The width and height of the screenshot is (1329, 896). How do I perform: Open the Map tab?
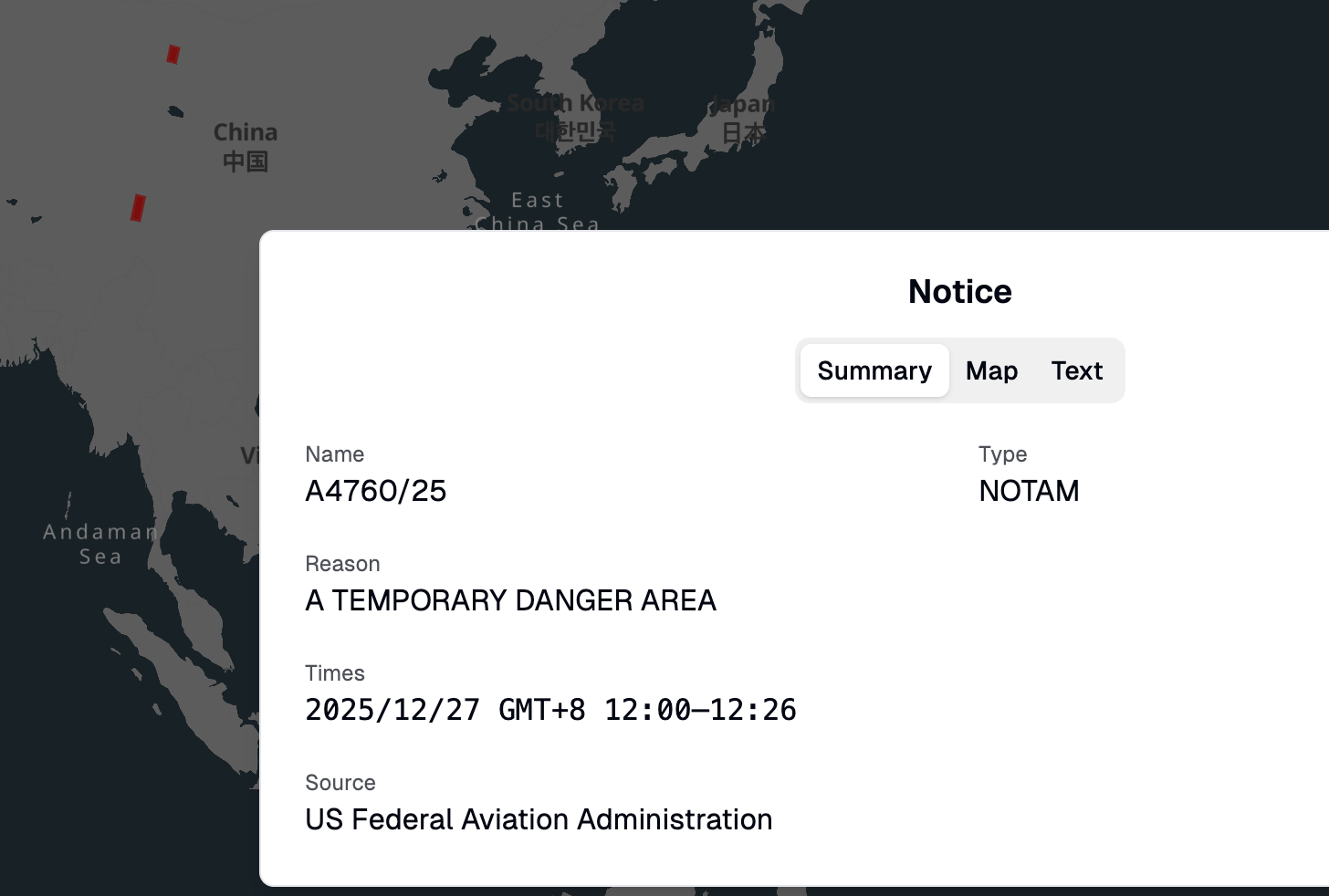(x=991, y=370)
